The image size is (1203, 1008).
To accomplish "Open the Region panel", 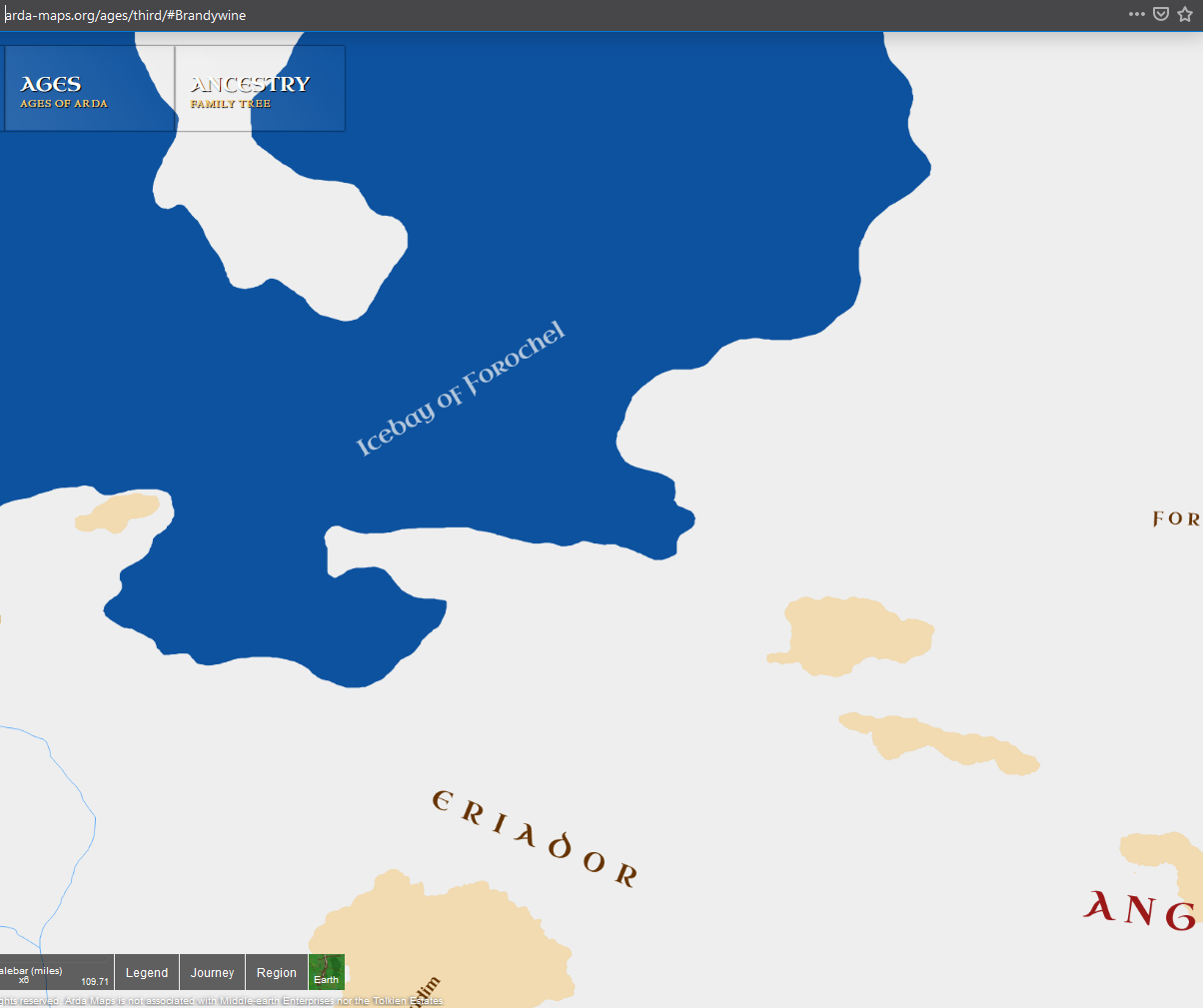I will tap(277, 972).
